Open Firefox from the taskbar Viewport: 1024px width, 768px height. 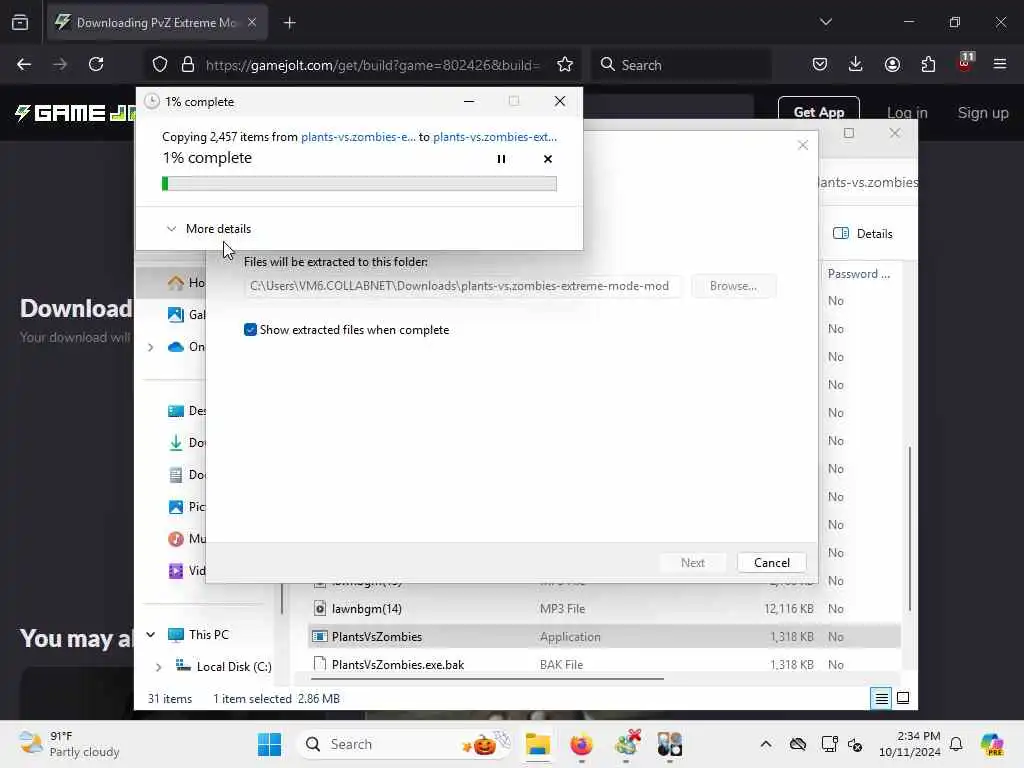(x=581, y=744)
